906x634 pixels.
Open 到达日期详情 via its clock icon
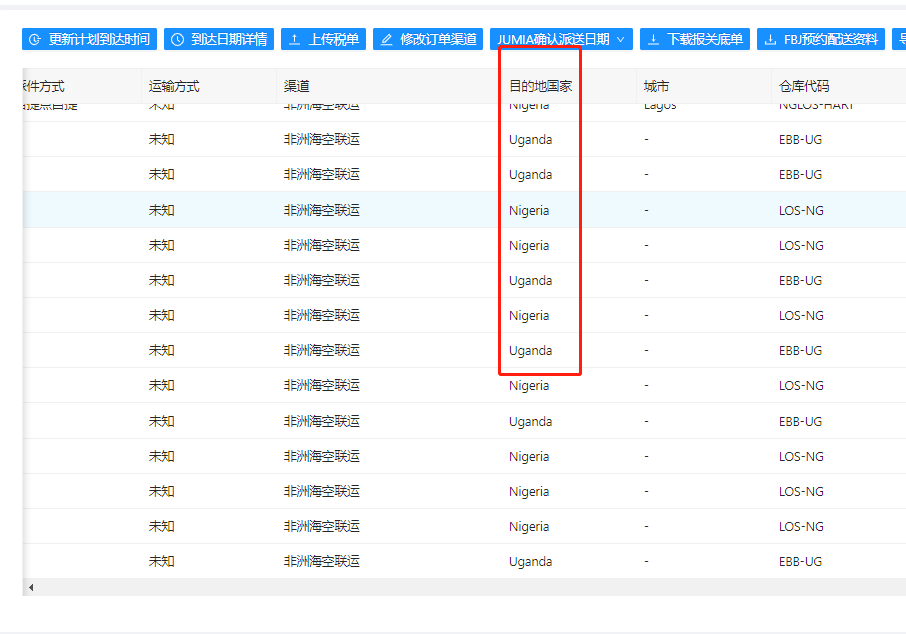178,40
